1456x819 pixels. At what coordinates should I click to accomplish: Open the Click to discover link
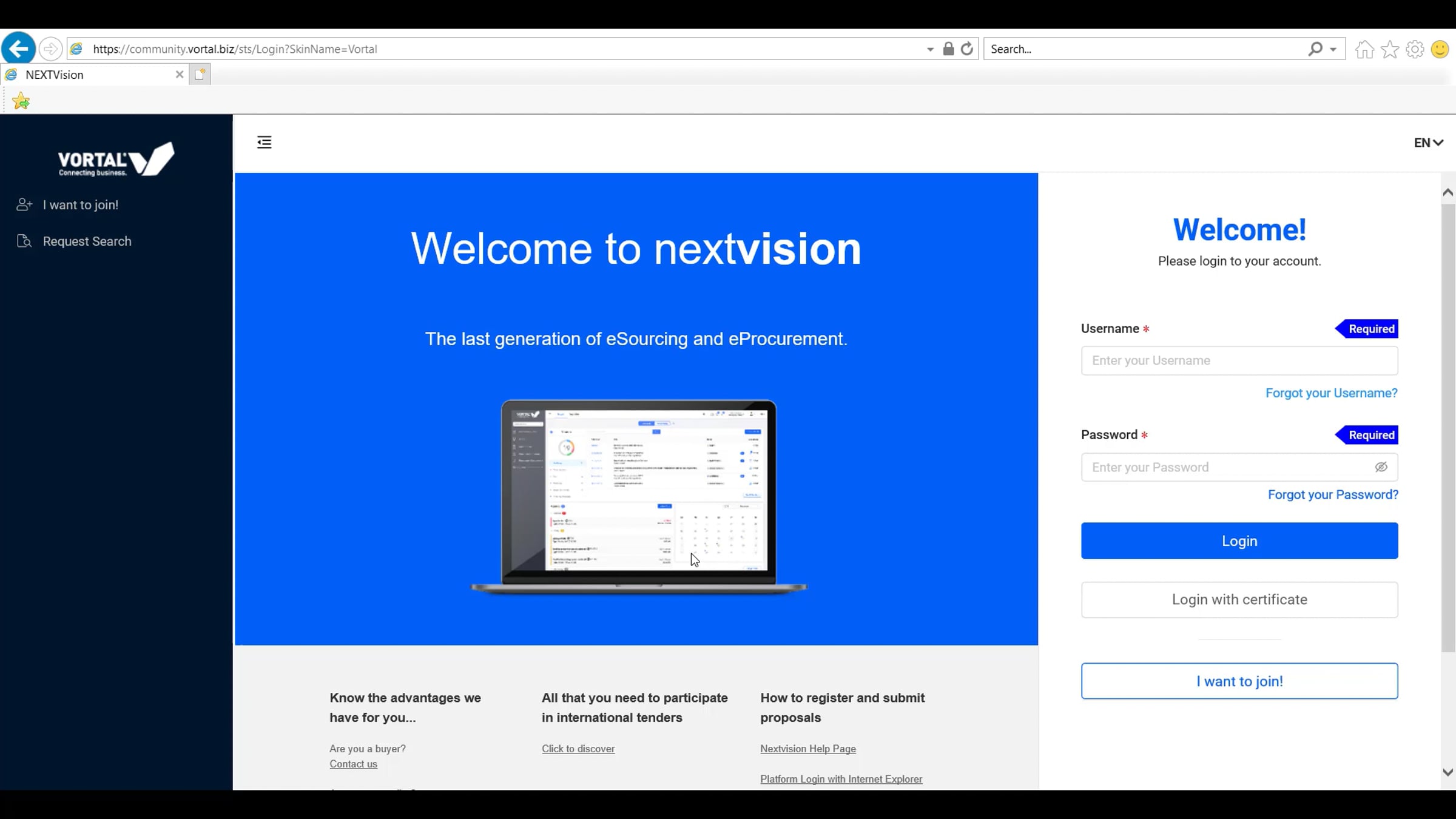[x=578, y=749]
